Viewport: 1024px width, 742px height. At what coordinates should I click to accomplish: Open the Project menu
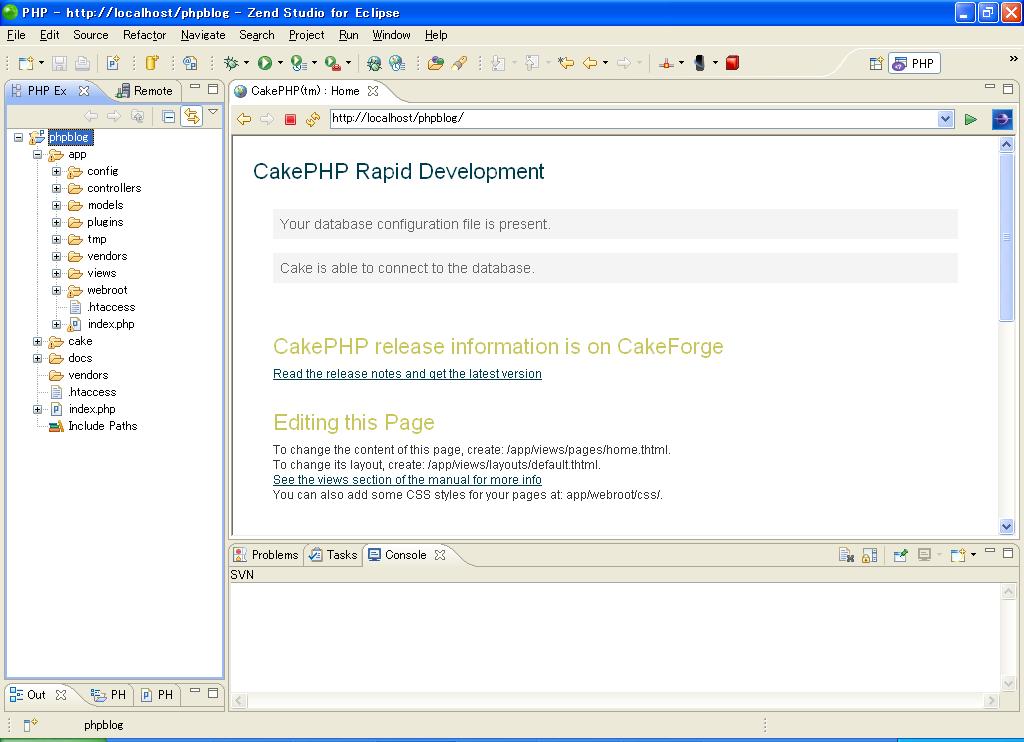306,35
